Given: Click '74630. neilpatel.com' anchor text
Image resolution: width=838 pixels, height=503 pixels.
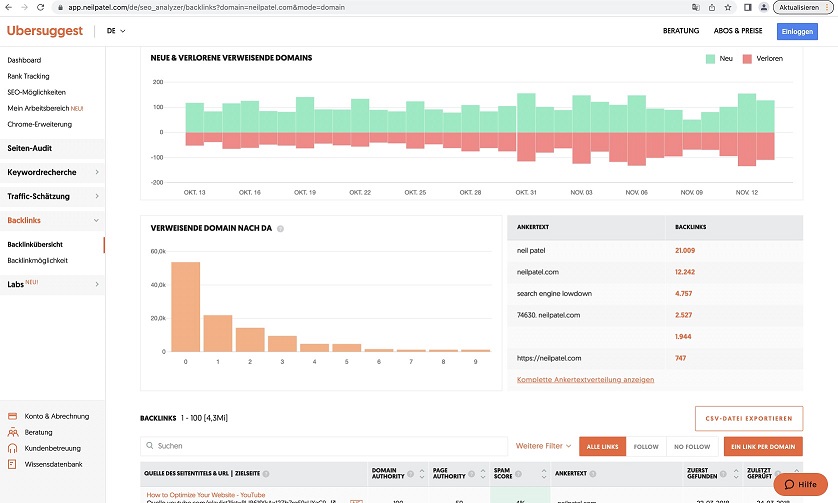Looking at the screenshot, I should 548,315.
